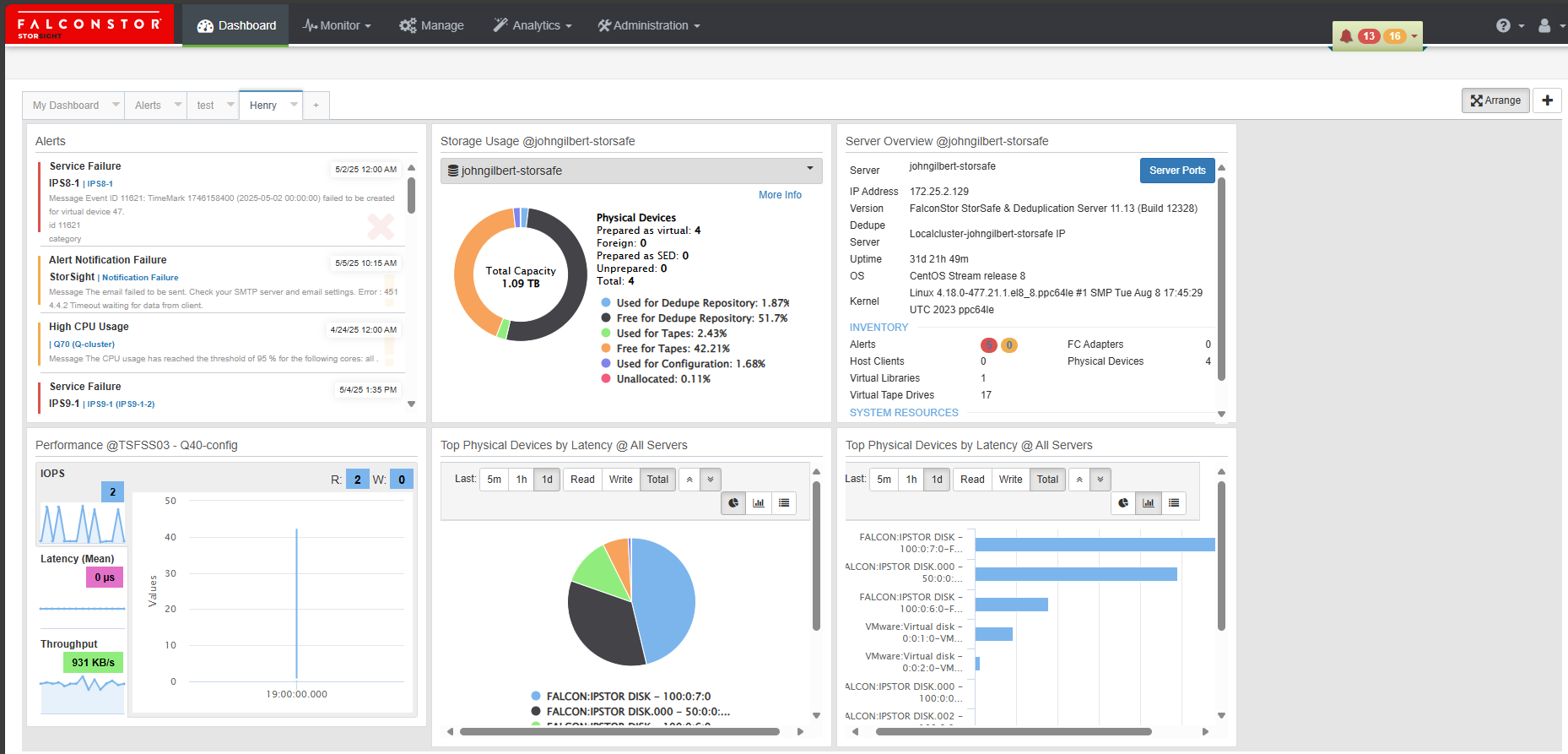Expand the Analytics menu

click(533, 26)
